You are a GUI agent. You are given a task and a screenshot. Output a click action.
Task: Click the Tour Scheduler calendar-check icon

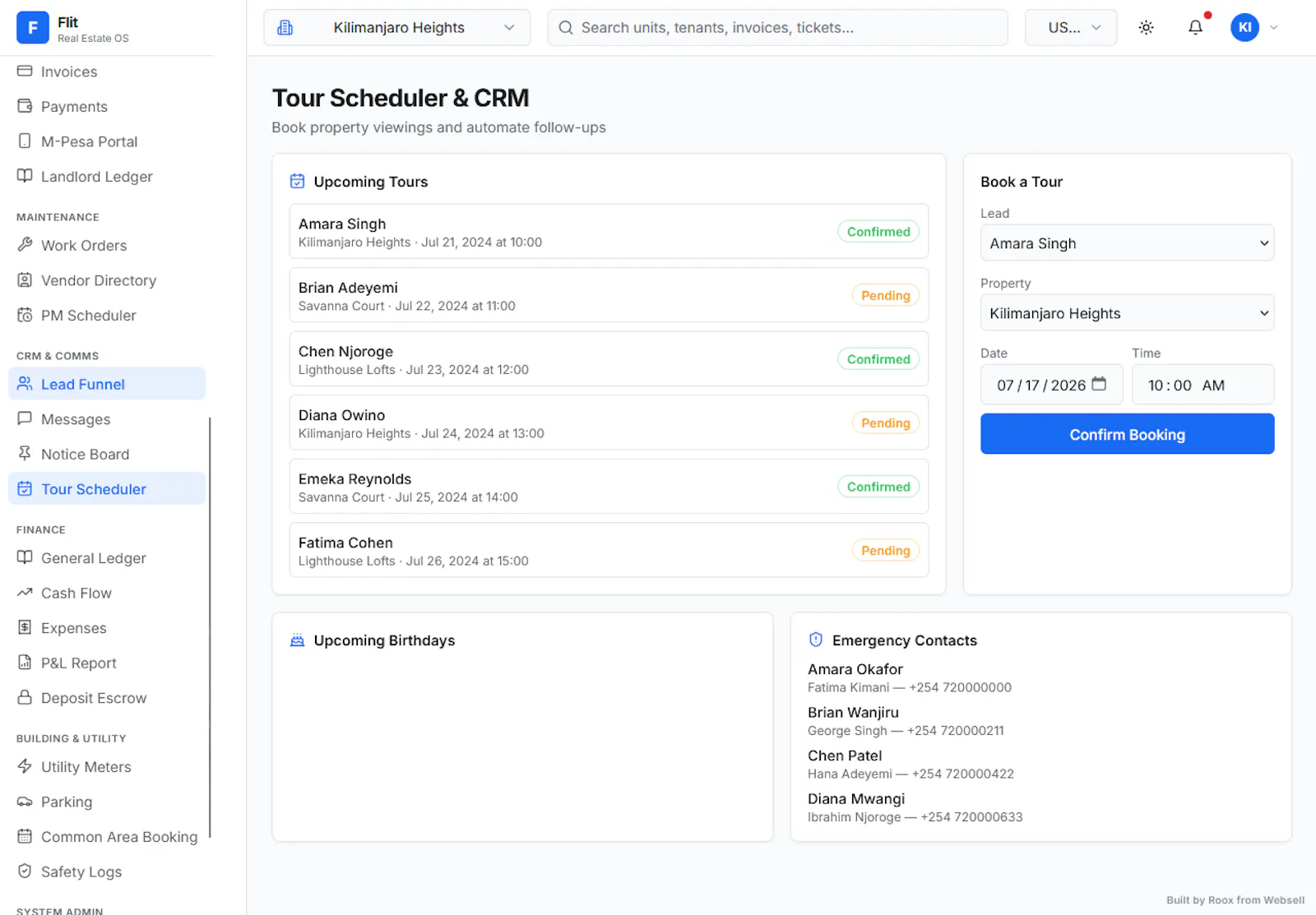[25, 488]
